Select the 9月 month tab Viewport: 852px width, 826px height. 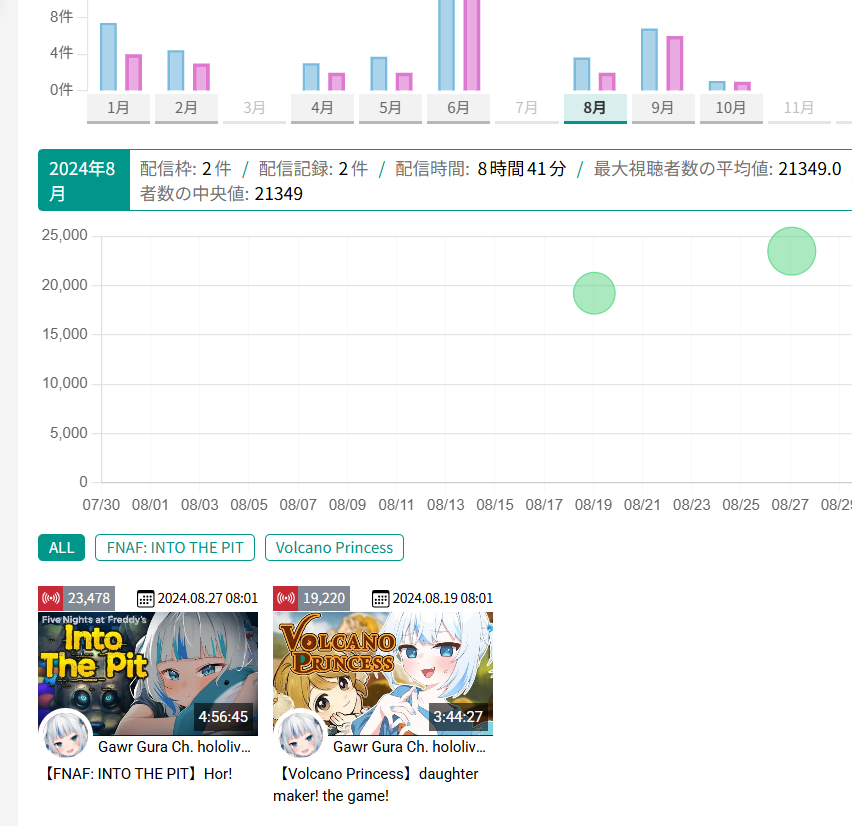[663, 108]
